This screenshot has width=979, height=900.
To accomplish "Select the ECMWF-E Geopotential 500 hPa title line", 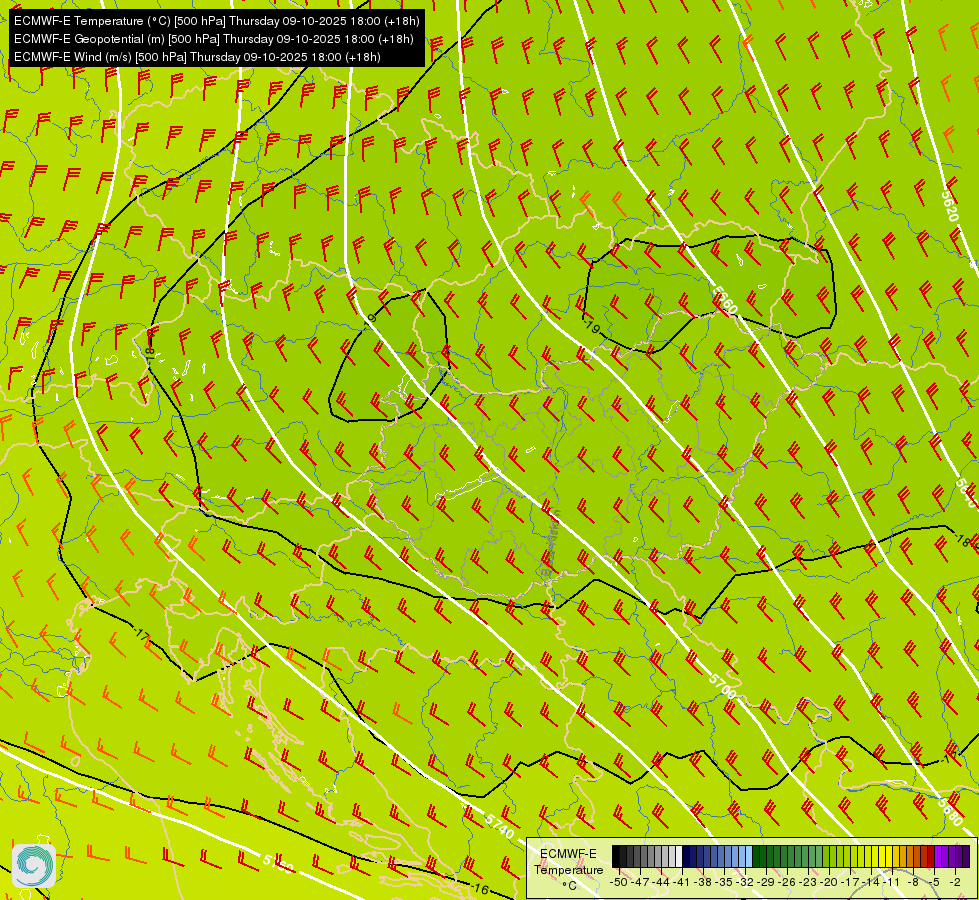I will (x=214, y=39).
